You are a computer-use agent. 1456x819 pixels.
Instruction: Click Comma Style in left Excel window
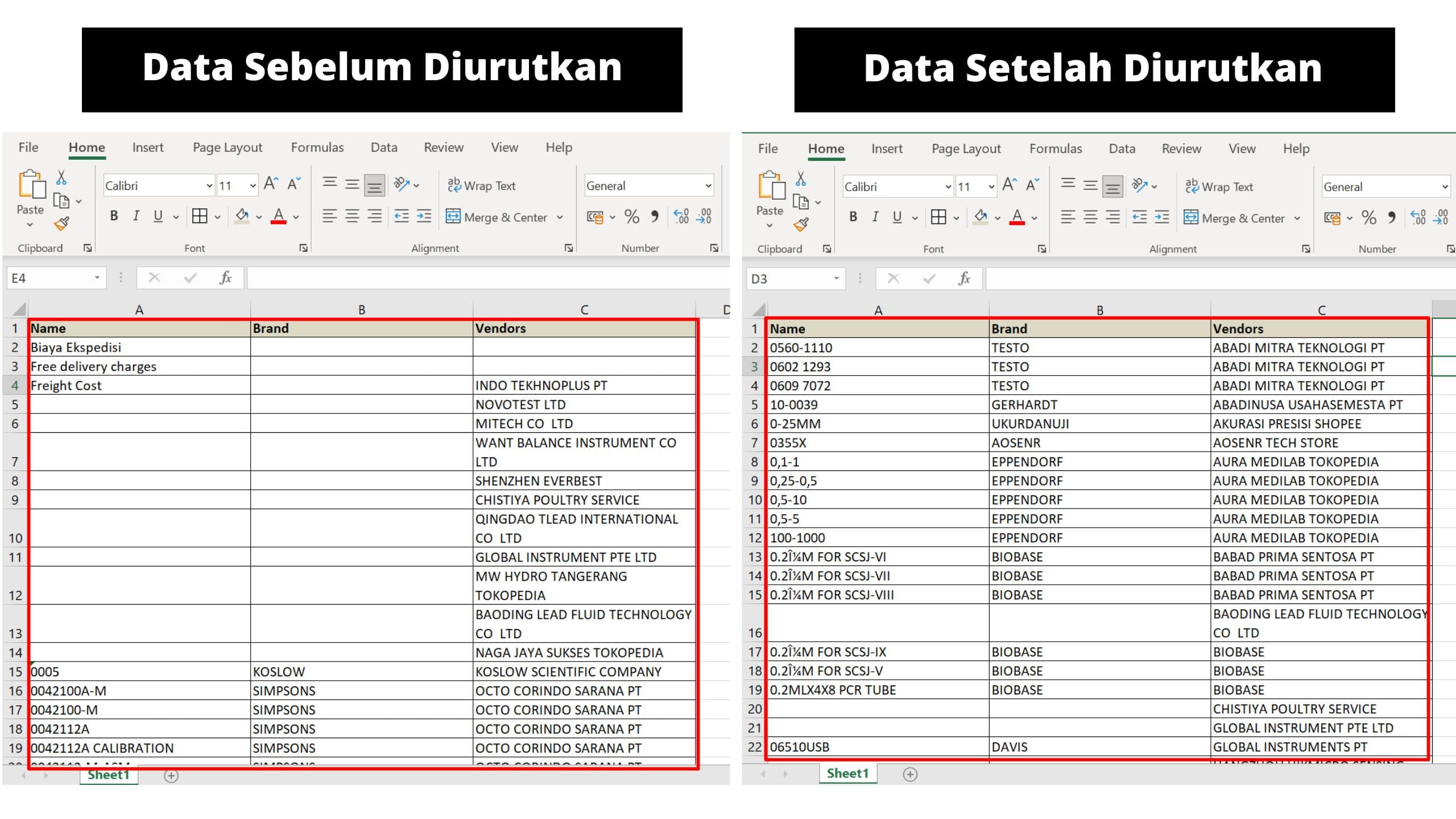[655, 216]
